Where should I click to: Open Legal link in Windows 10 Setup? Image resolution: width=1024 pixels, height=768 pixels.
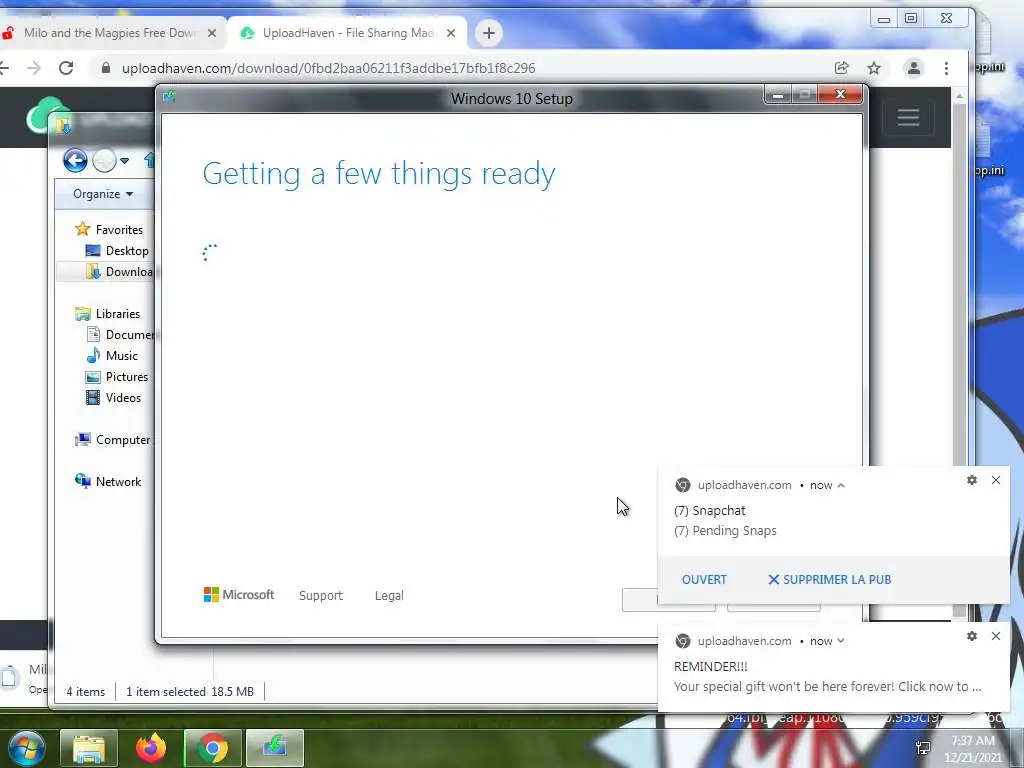tap(389, 596)
